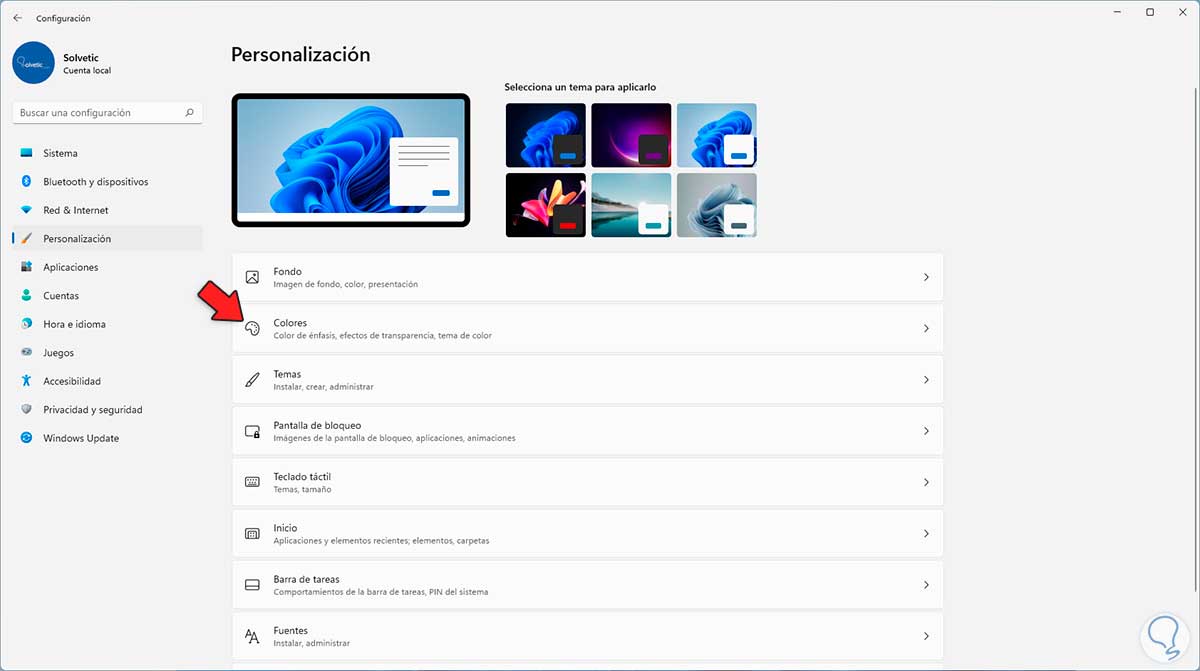Image resolution: width=1200 pixels, height=671 pixels.
Task: Apply the colorful flower dark theme
Action: tap(546, 205)
